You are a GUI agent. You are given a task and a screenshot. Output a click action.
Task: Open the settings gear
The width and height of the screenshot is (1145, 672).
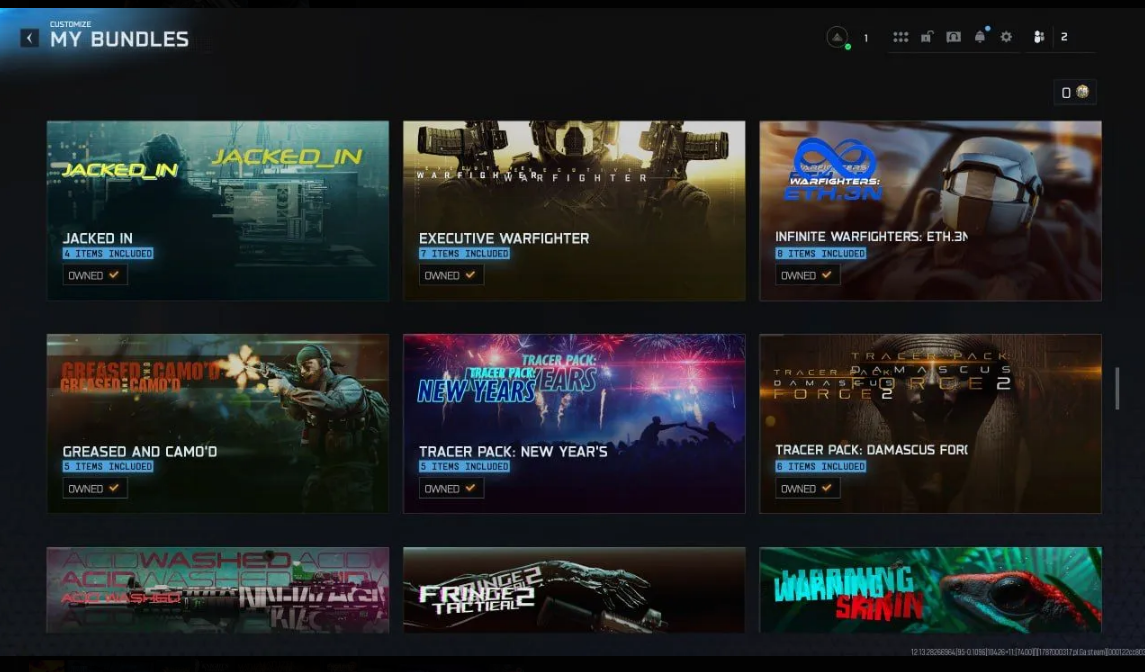[1006, 37]
